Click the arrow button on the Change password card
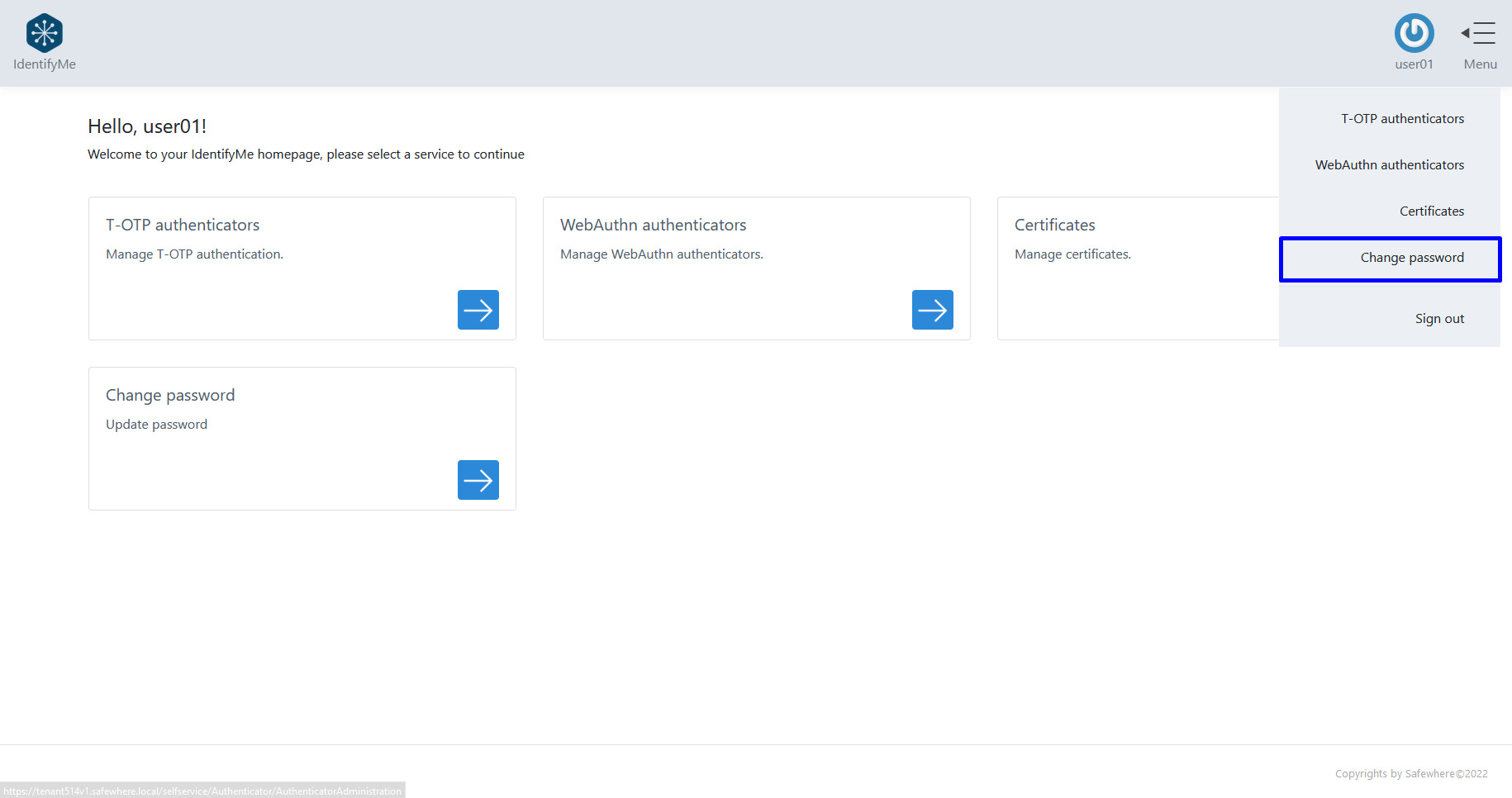 [x=478, y=480]
